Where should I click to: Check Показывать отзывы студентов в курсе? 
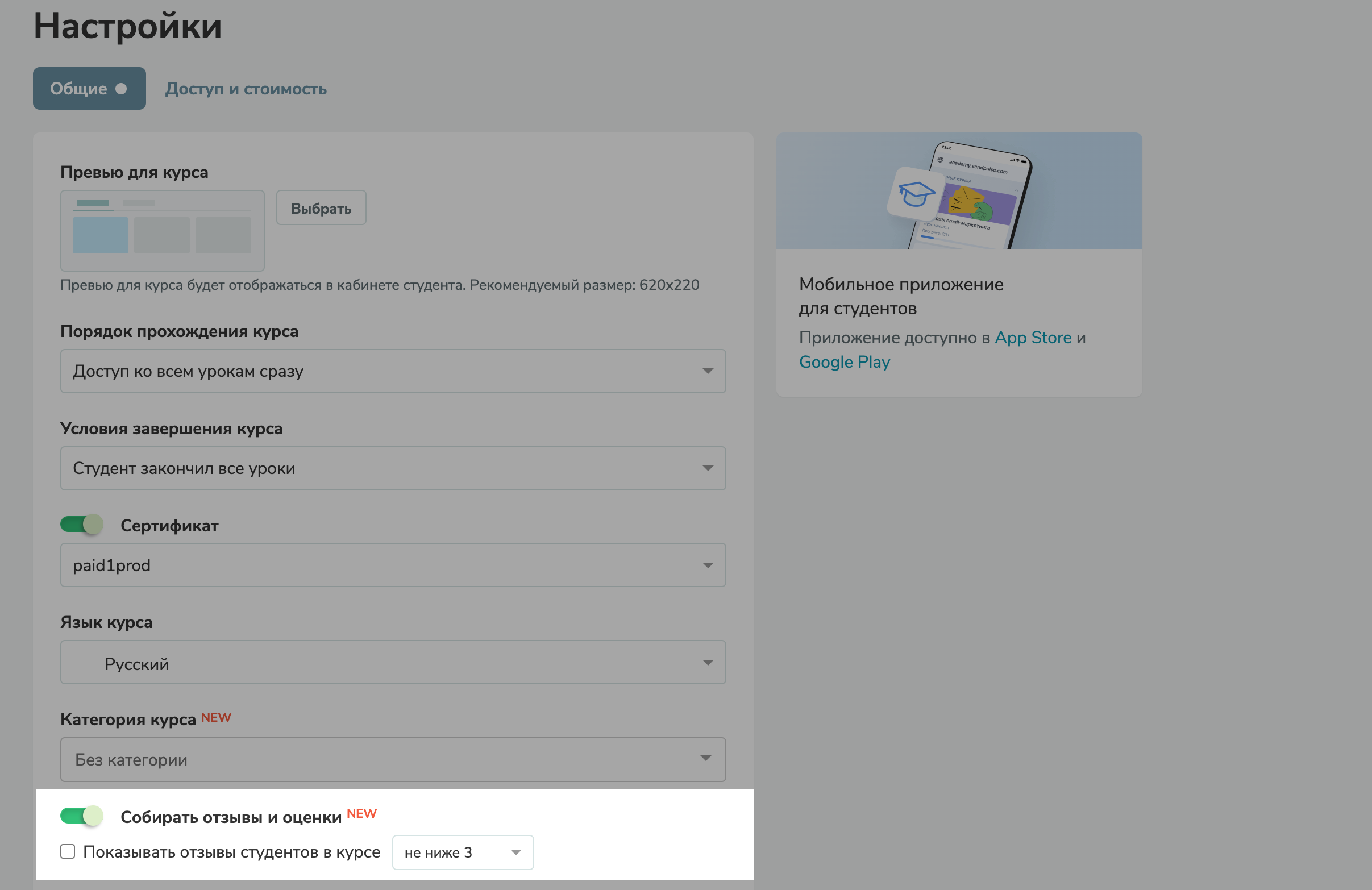(68, 851)
